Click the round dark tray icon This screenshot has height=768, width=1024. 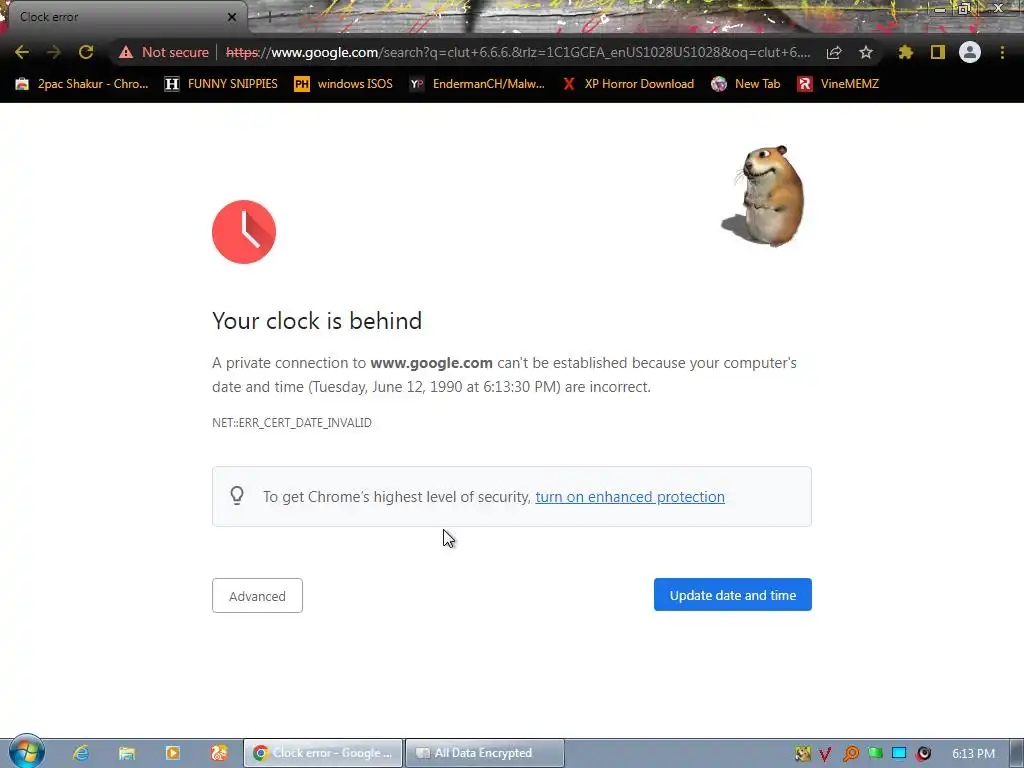pos(923,754)
